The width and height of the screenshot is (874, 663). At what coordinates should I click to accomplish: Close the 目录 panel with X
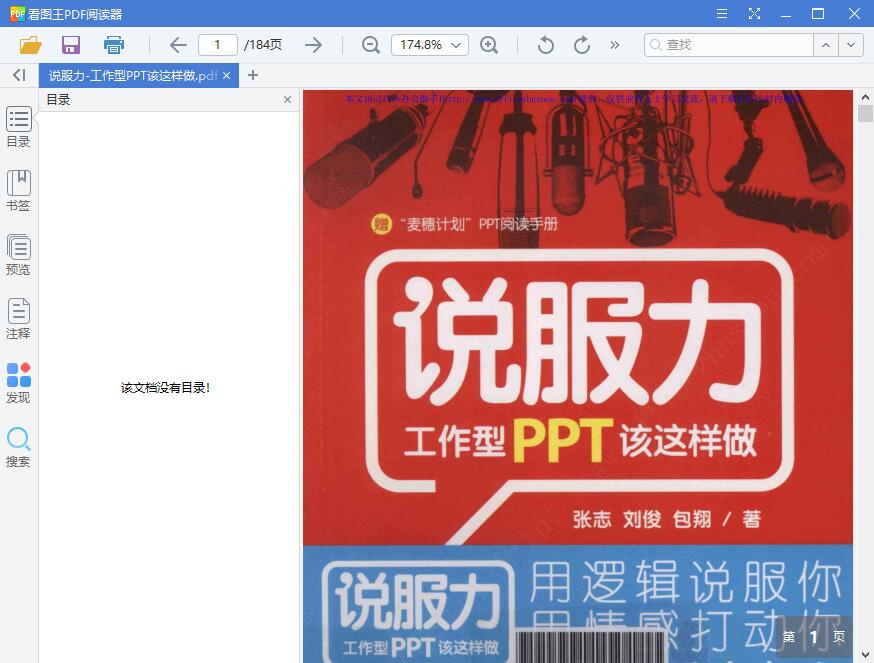[287, 99]
